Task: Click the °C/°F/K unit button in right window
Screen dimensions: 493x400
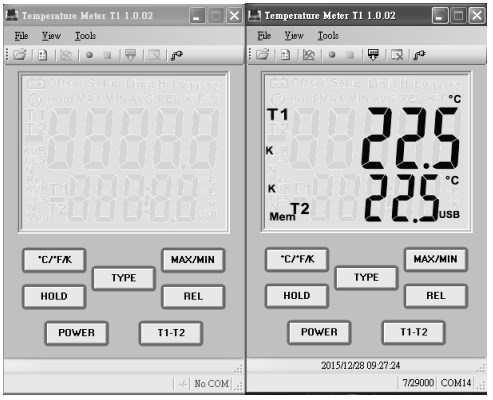Action: 297,259
